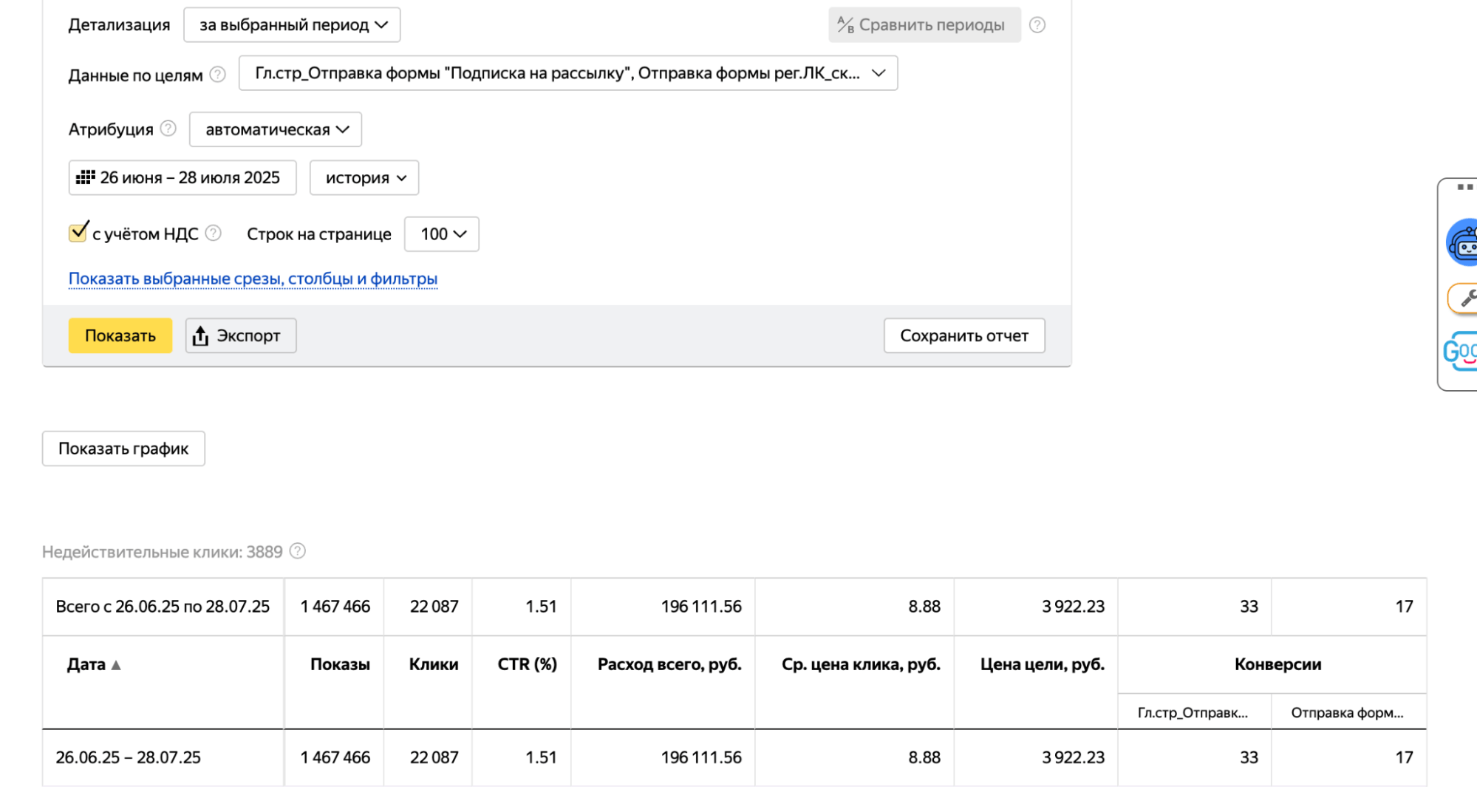Click the Экспорт button
This screenshot has height=812, width=1477.
[240, 336]
